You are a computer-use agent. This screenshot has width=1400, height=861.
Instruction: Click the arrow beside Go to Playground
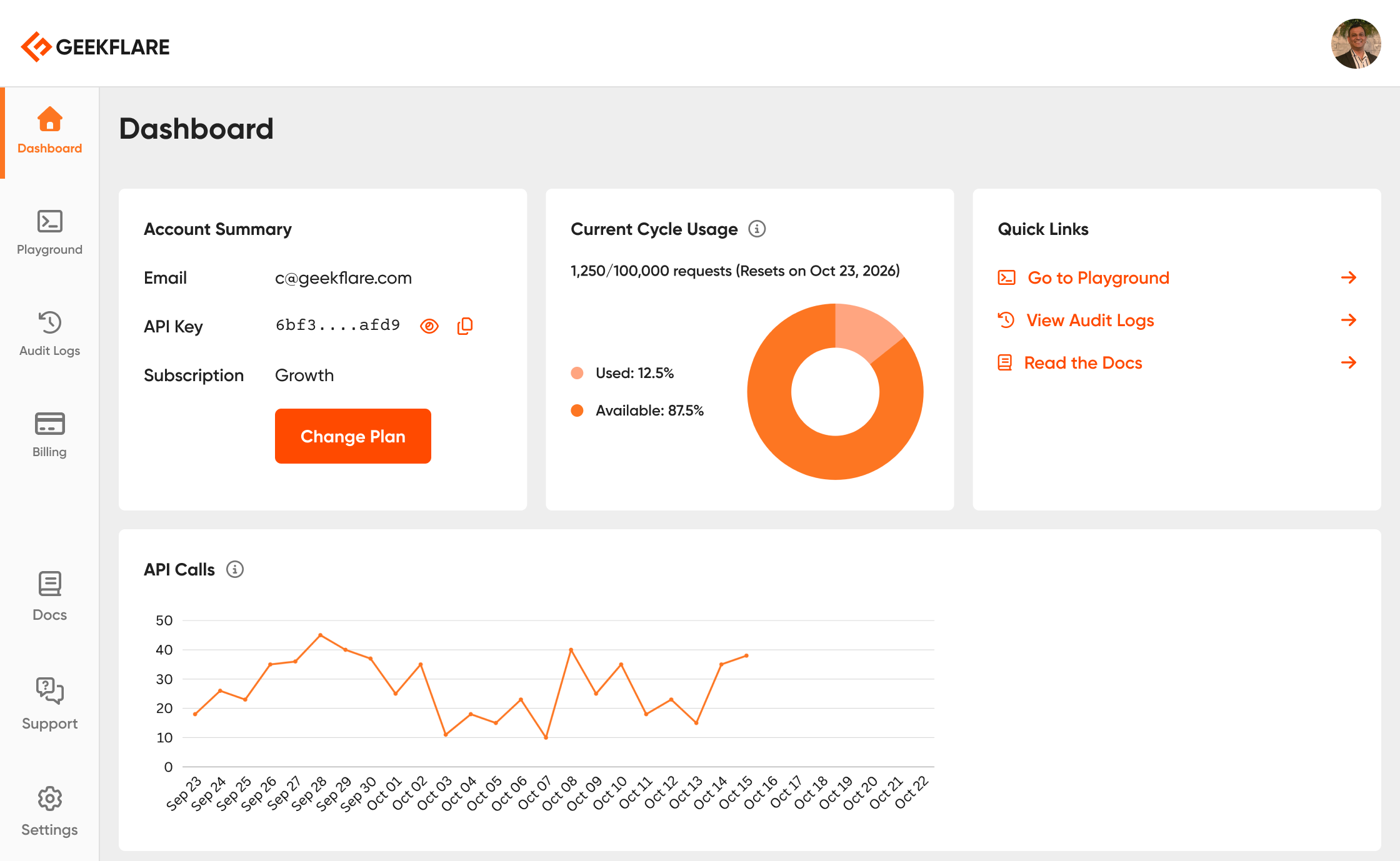(x=1349, y=277)
